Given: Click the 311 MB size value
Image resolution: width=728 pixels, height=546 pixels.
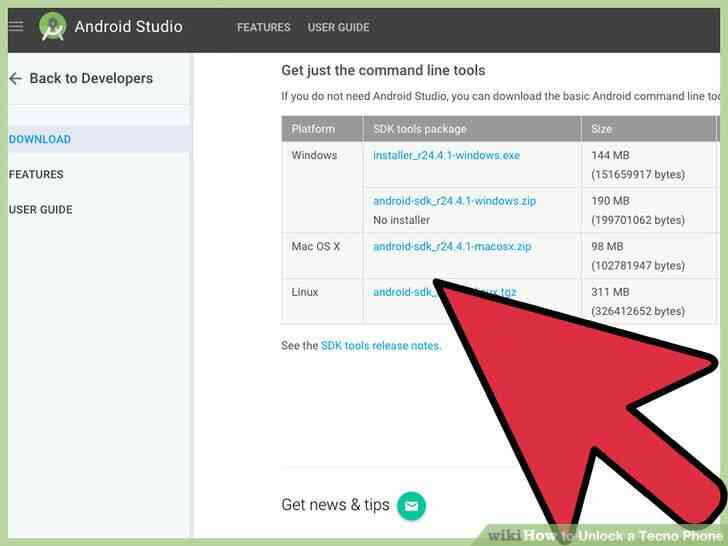Looking at the screenshot, I should [x=610, y=292].
